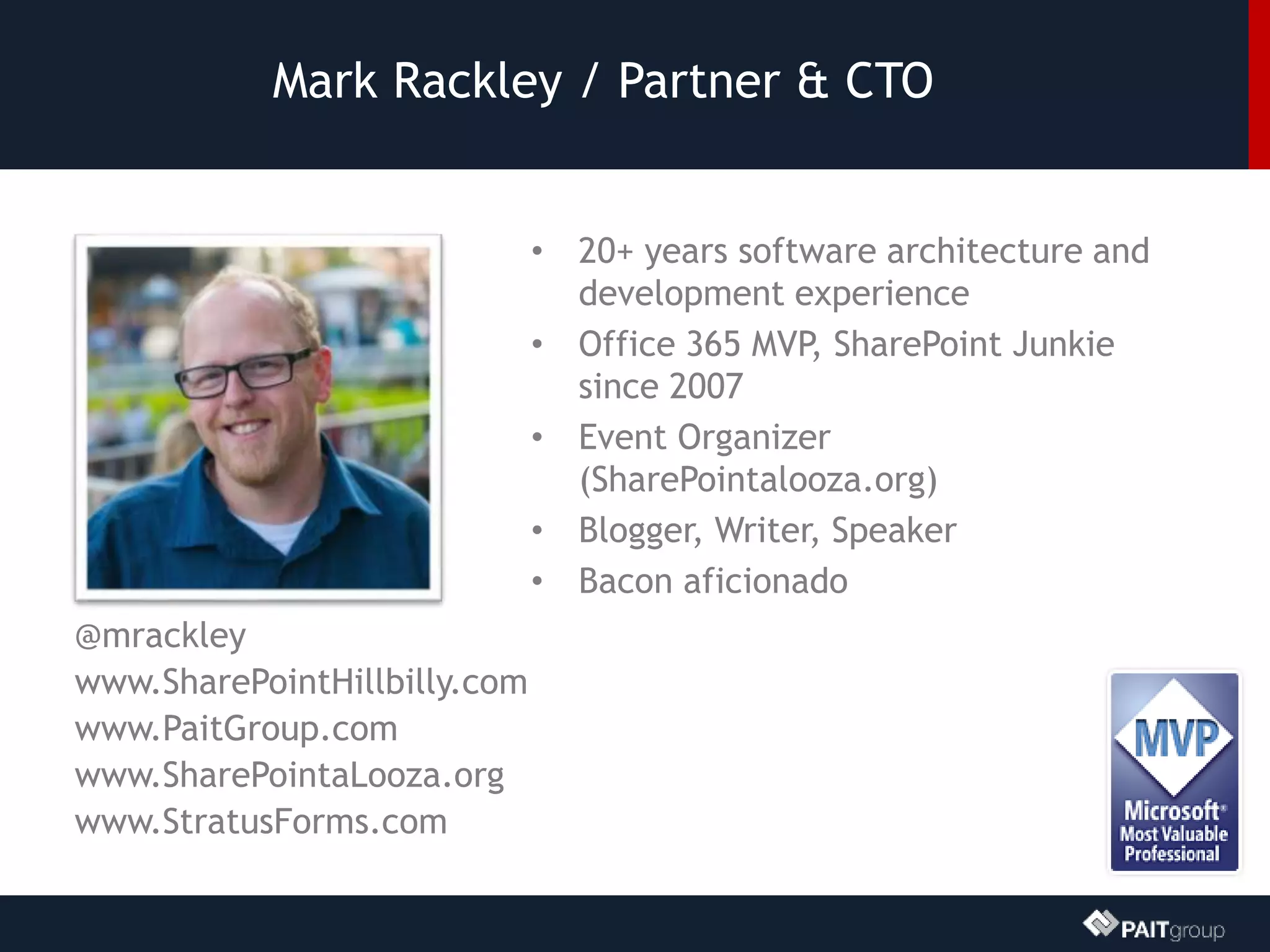
Task: Click the slide title Mark Rackley heading
Action: [x=417, y=81]
